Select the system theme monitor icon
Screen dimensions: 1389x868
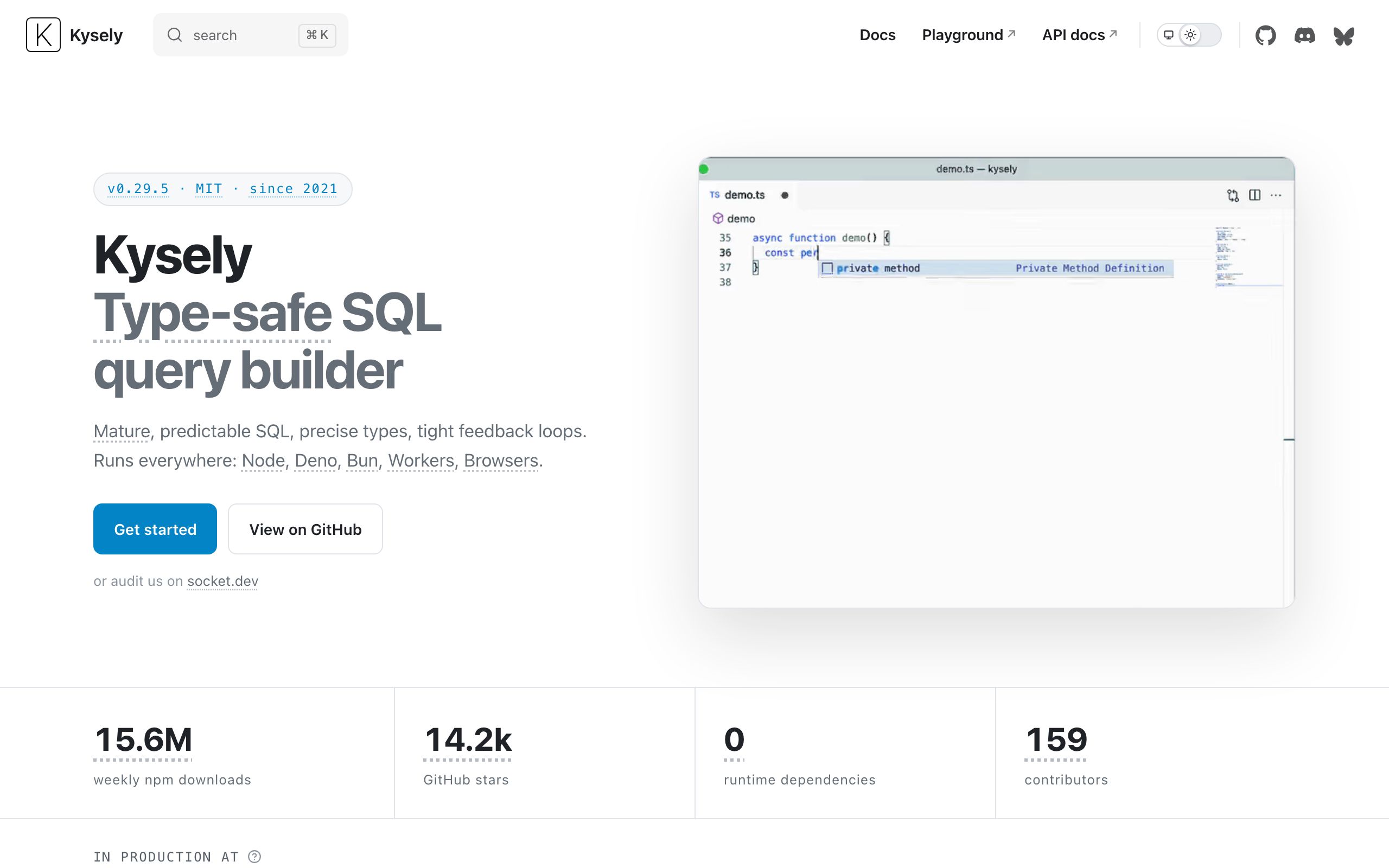click(x=1168, y=35)
